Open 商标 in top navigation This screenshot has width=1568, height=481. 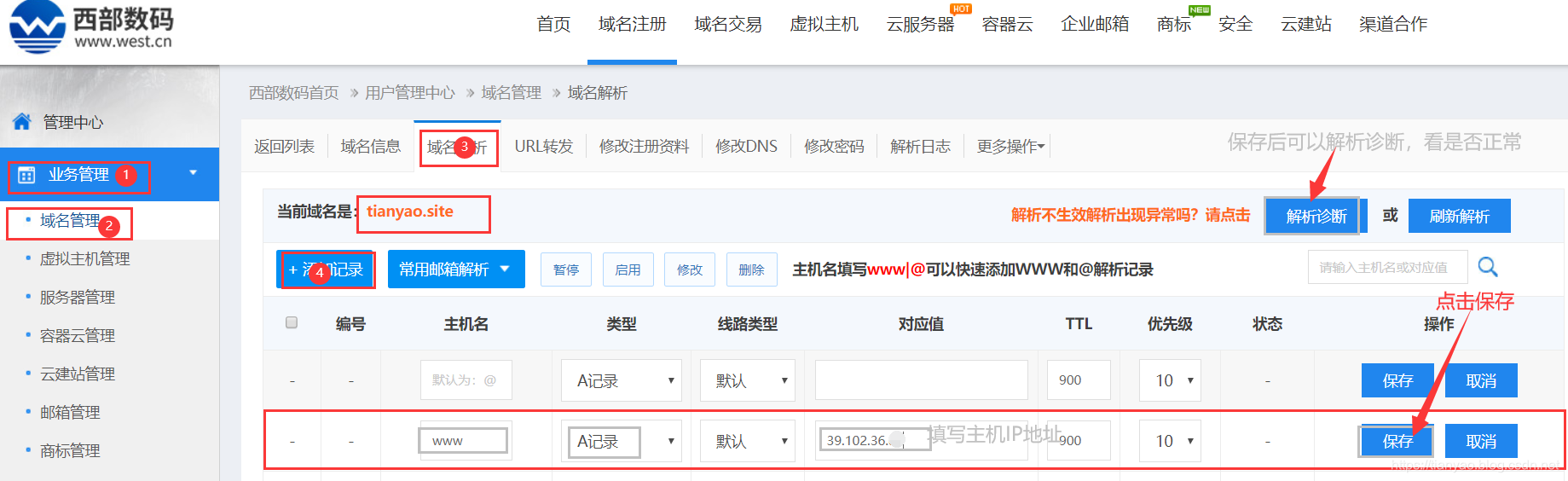coord(1173,24)
